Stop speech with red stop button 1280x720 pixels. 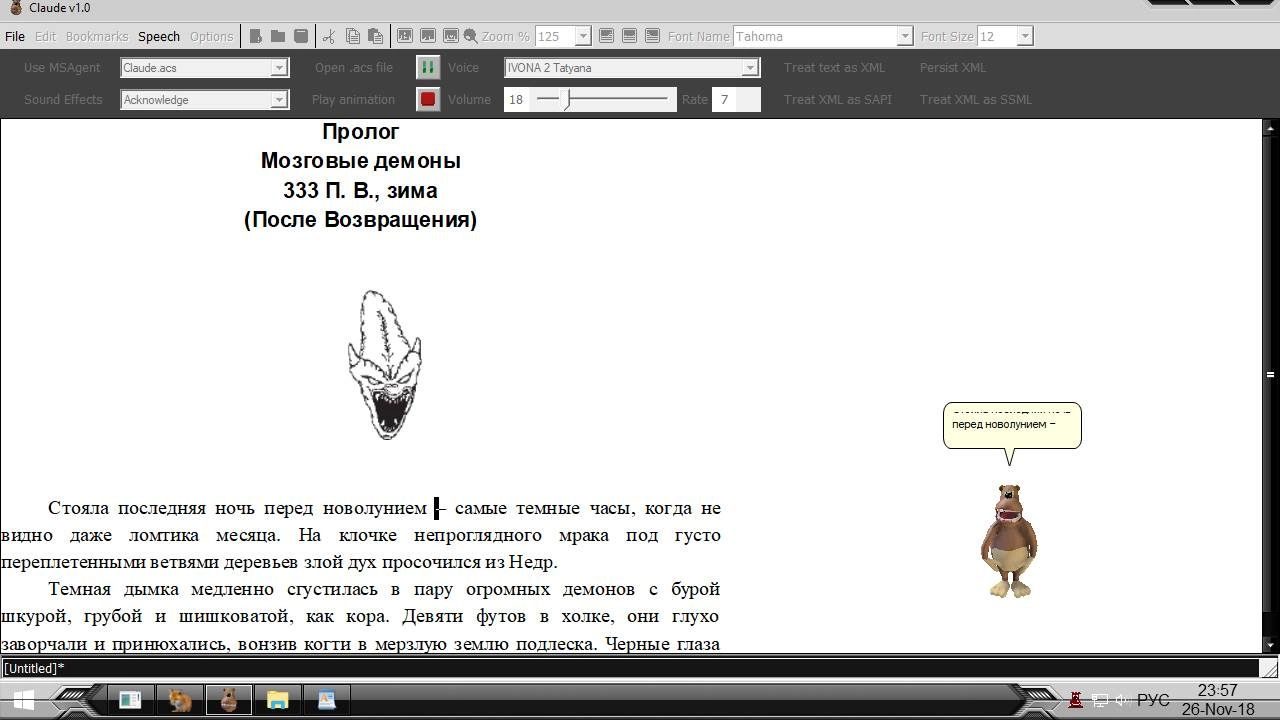[428, 99]
